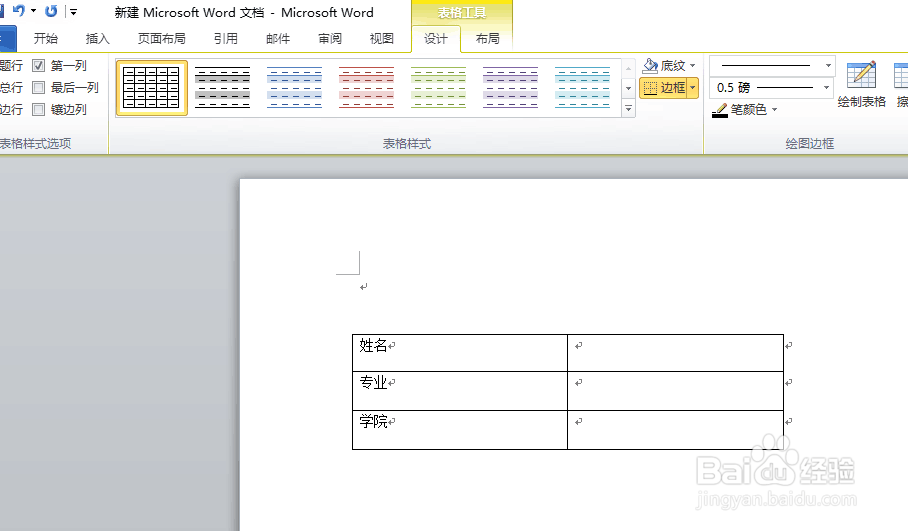Click the empty cell beside 学院
908x531 pixels.
pos(675,430)
